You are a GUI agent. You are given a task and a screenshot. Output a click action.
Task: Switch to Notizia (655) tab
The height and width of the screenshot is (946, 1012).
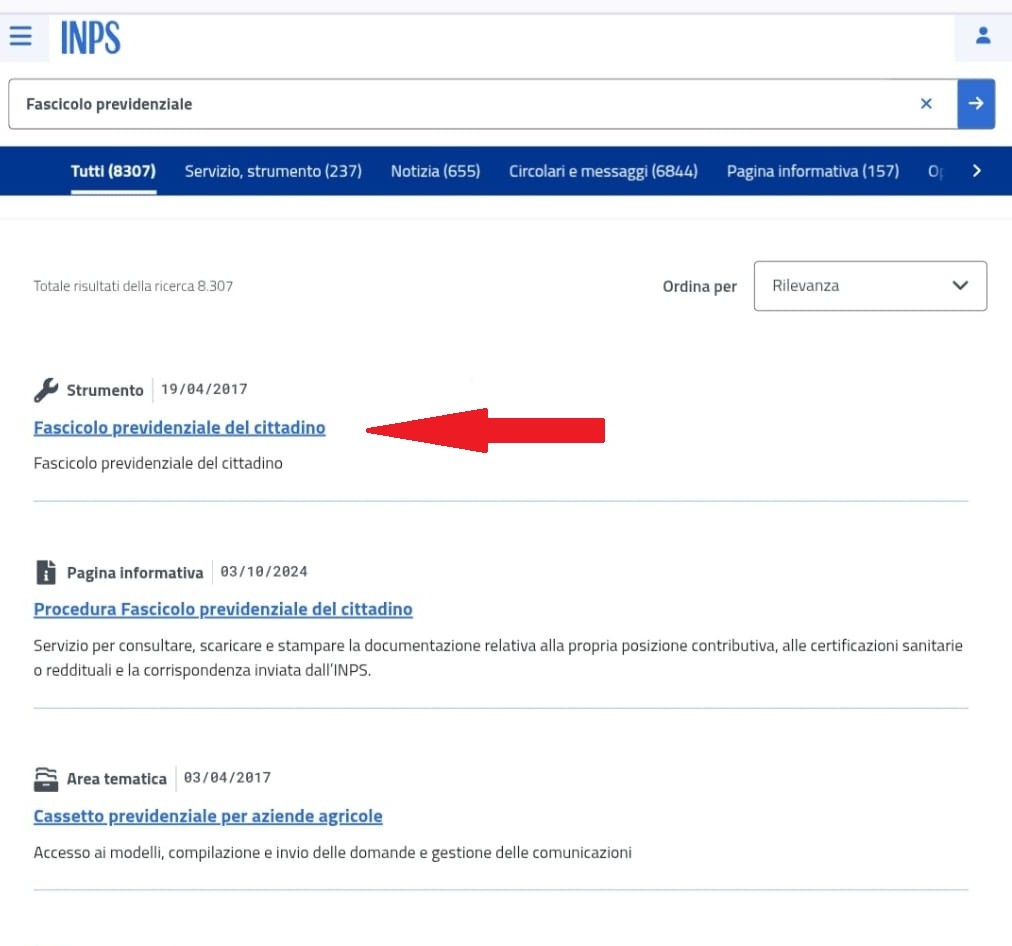click(x=435, y=171)
